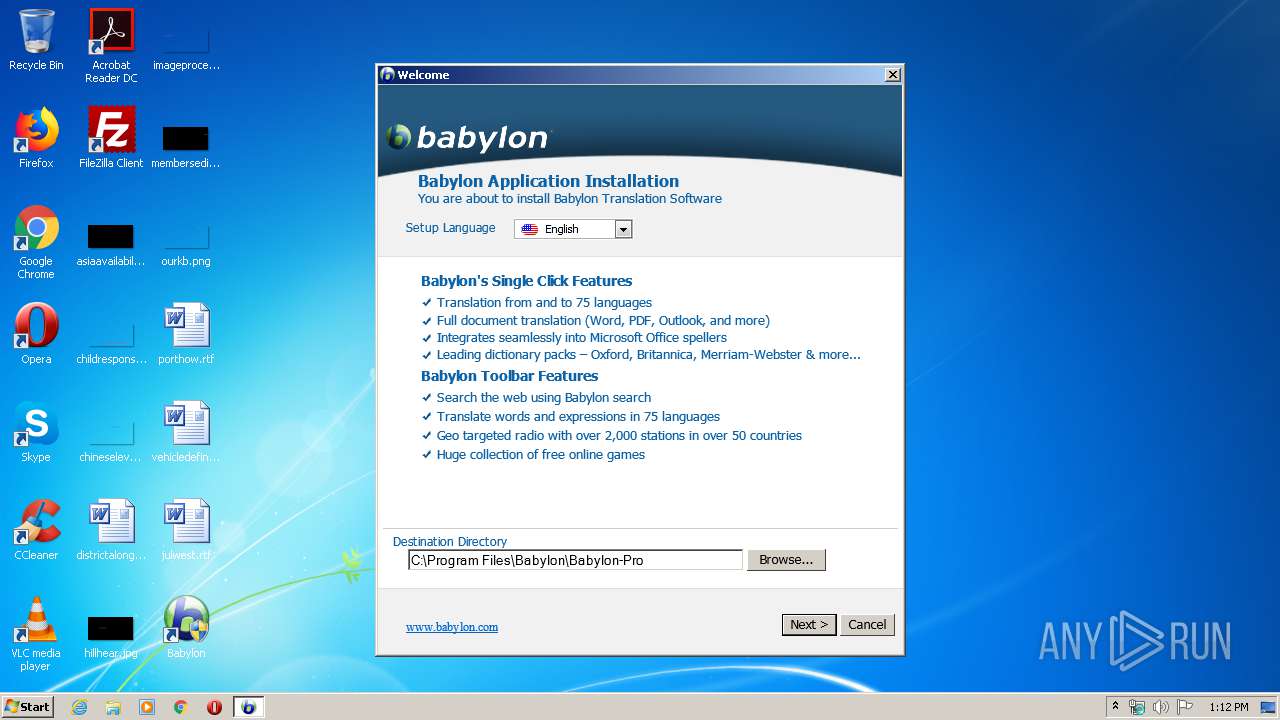Viewport: 1280px width, 720px height.
Task: Select the vehicledefin... document icon
Action: pos(186,432)
